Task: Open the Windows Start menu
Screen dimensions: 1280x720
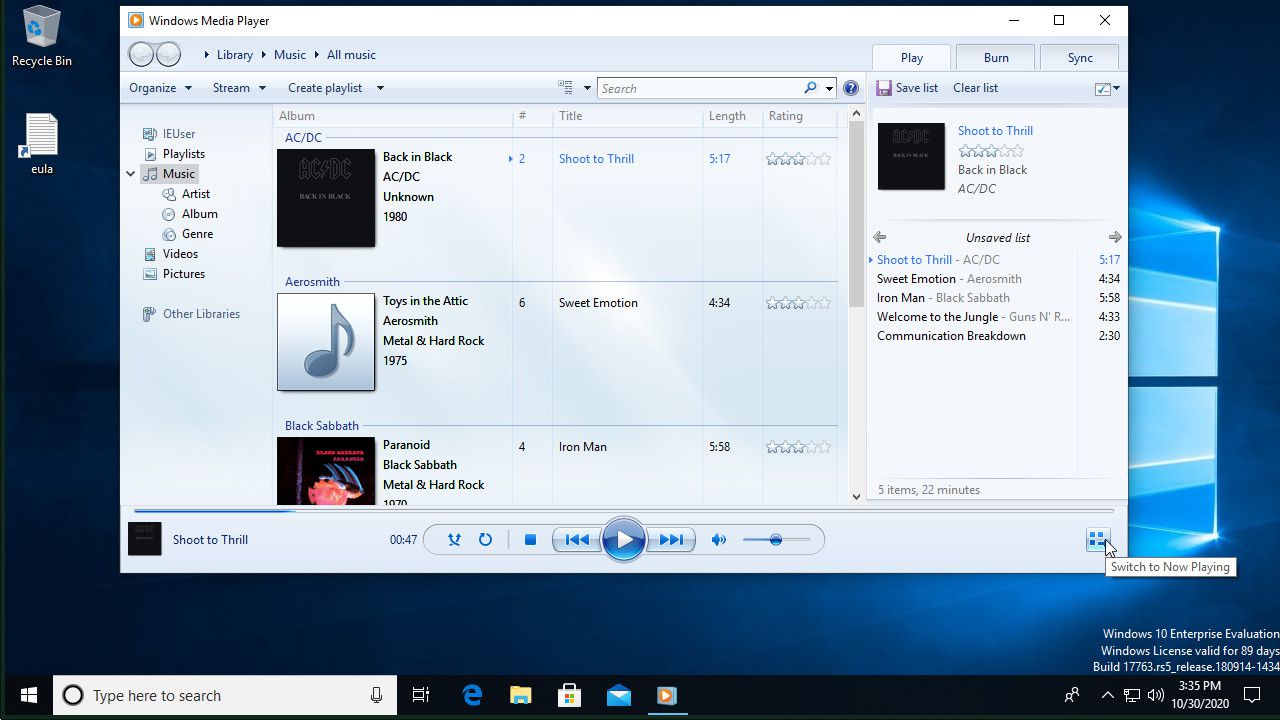Action: pos(28,695)
